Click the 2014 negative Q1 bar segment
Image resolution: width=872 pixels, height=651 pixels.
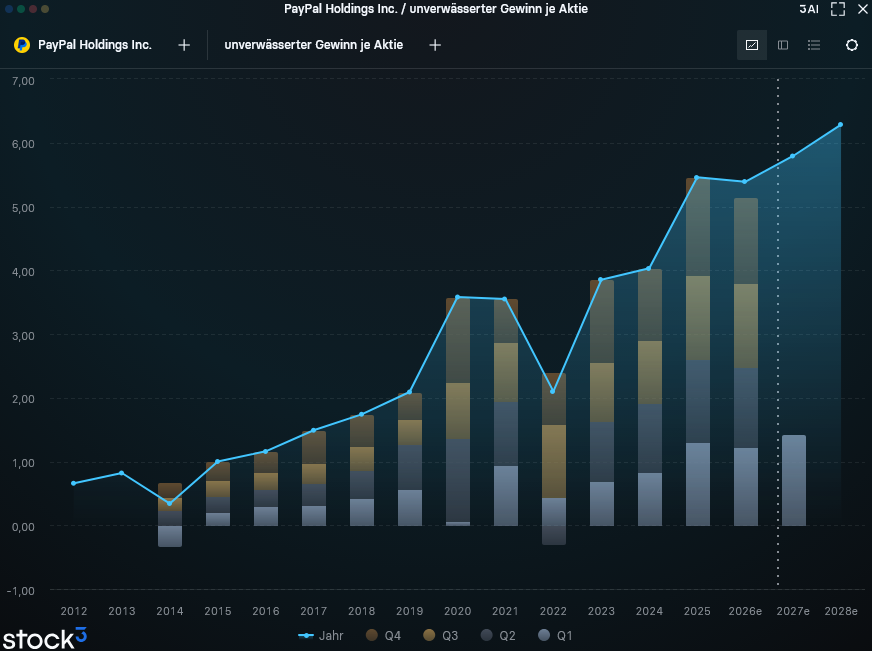pyautogui.click(x=170, y=536)
